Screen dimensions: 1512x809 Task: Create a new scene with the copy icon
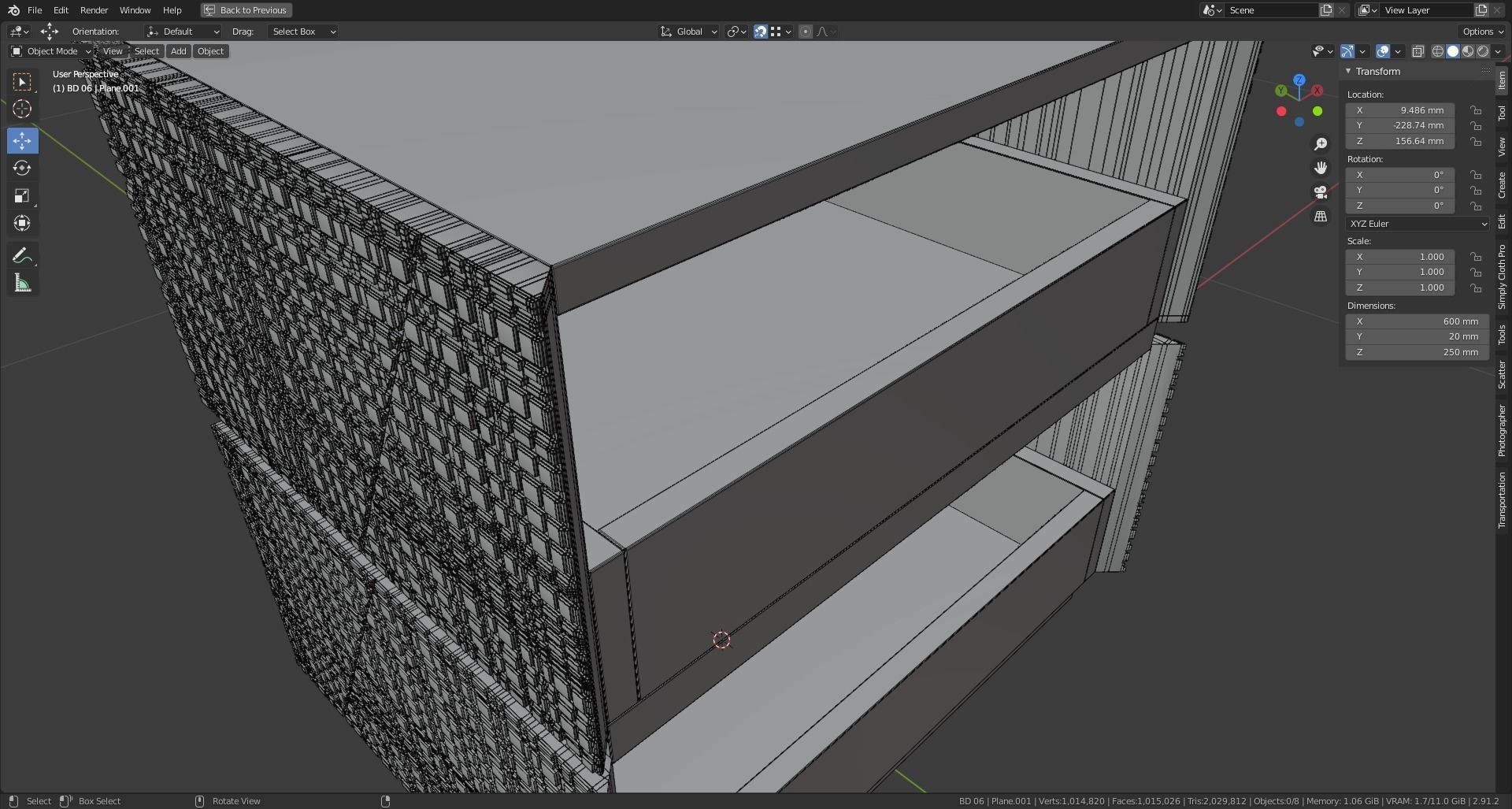pos(1326,10)
